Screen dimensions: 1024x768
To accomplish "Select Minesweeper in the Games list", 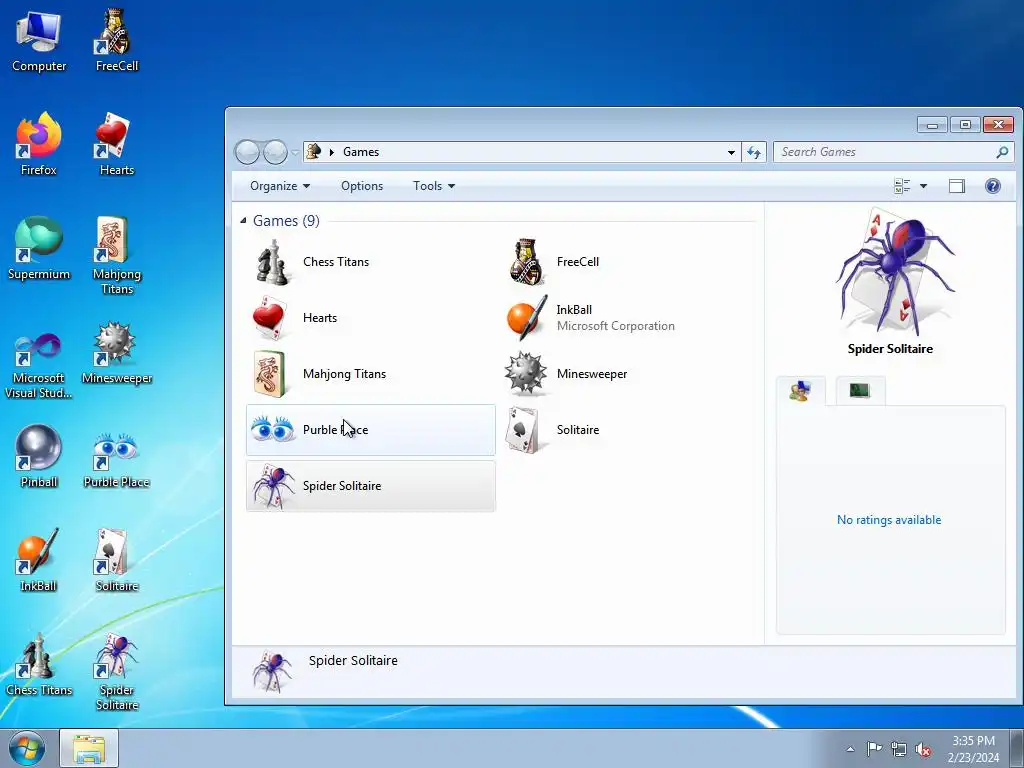I will [x=624, y=374].
